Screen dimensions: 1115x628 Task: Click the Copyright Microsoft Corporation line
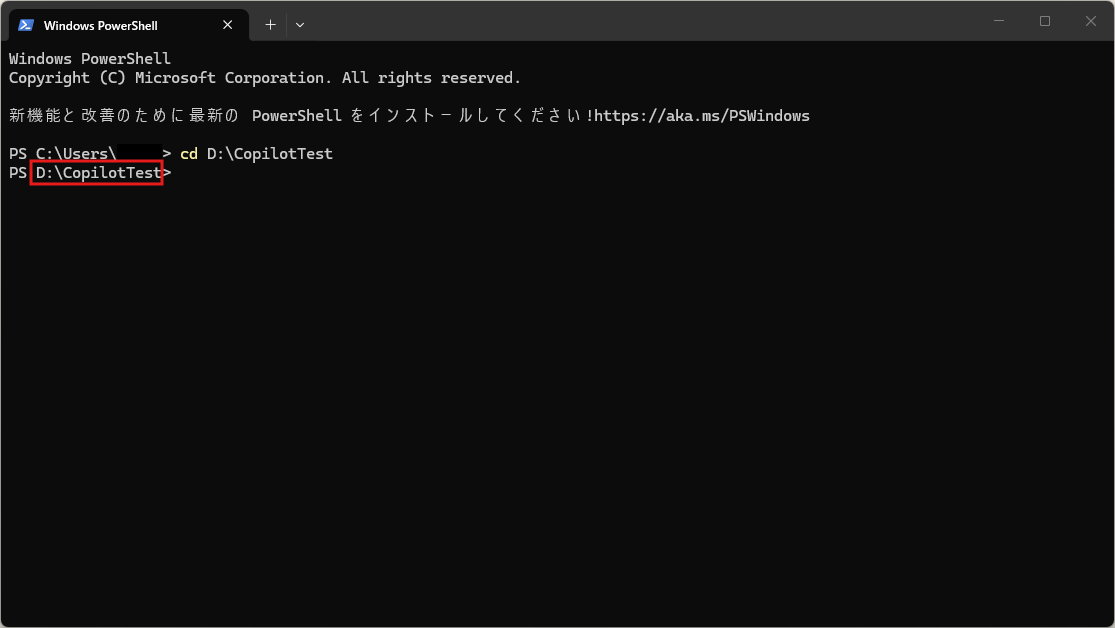tap(265, 78)
